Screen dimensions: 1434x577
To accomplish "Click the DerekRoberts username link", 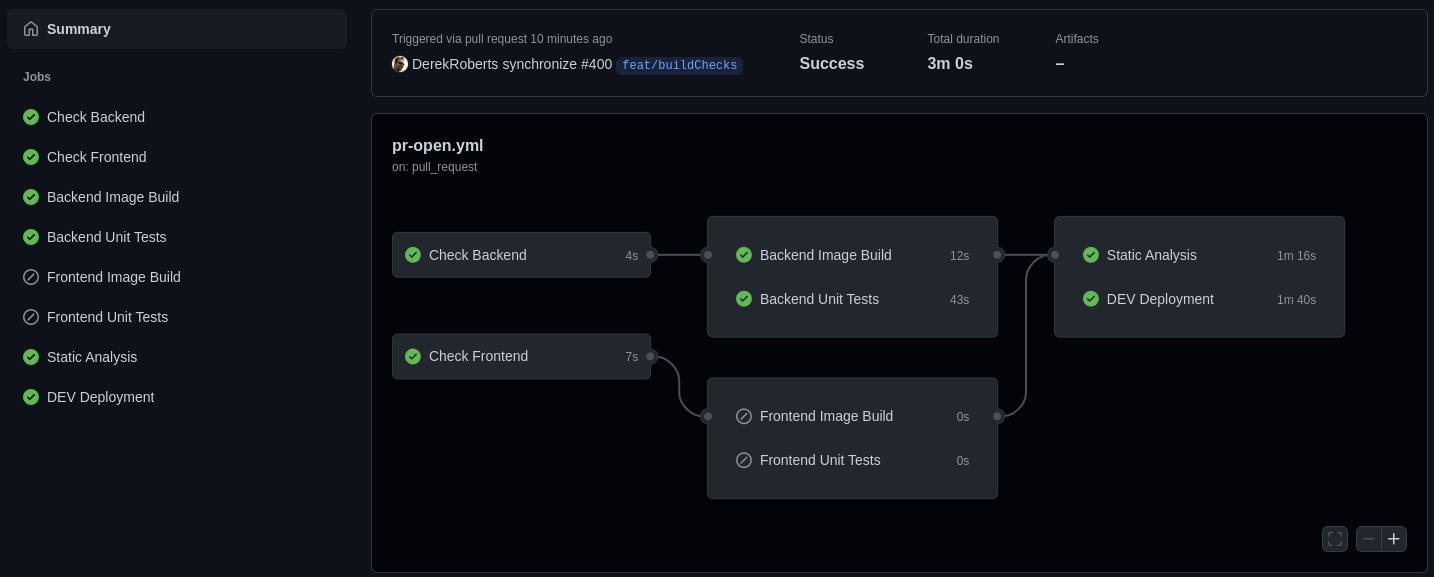I will coord(455,64).
